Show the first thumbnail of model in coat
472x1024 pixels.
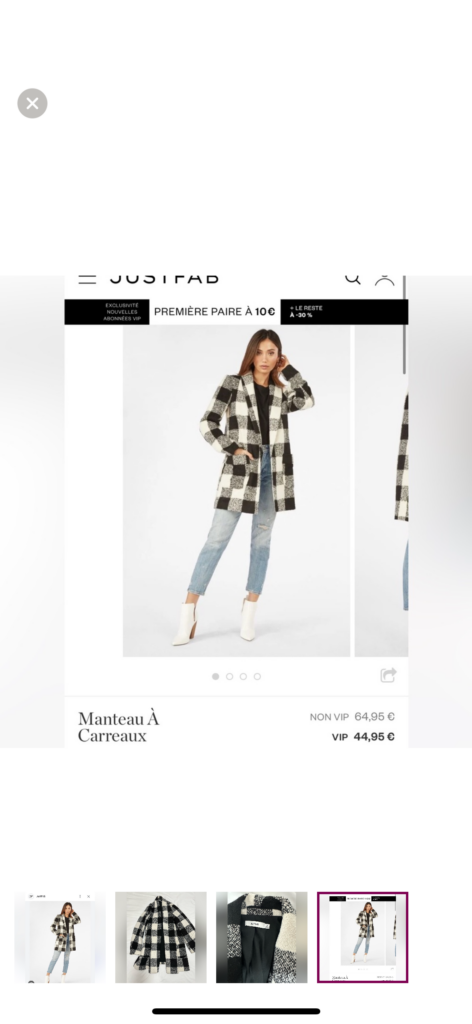coord(60,937)
